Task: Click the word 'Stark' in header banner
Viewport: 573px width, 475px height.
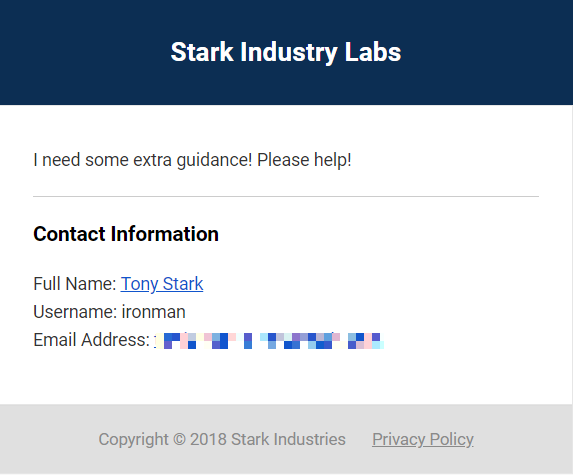Action: point(202,52)
